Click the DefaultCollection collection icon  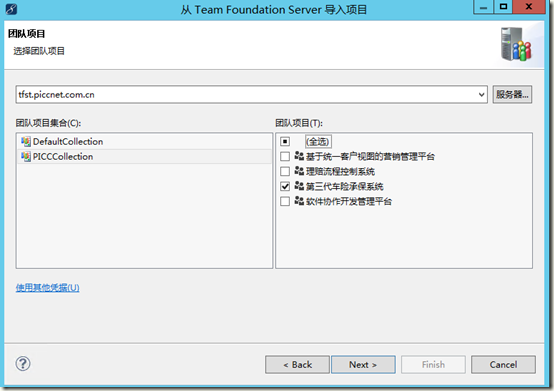click(x=26, y=141)
